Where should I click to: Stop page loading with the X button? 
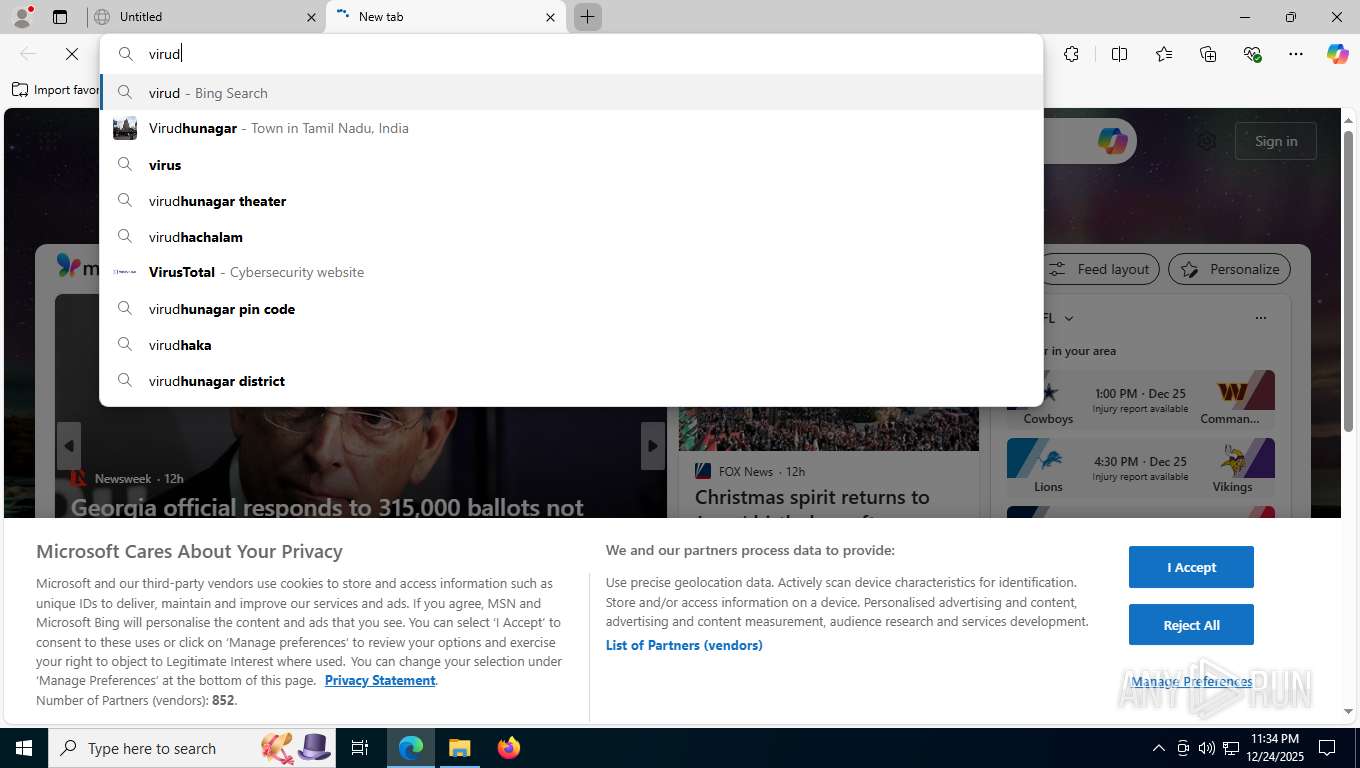pos(72,54)
